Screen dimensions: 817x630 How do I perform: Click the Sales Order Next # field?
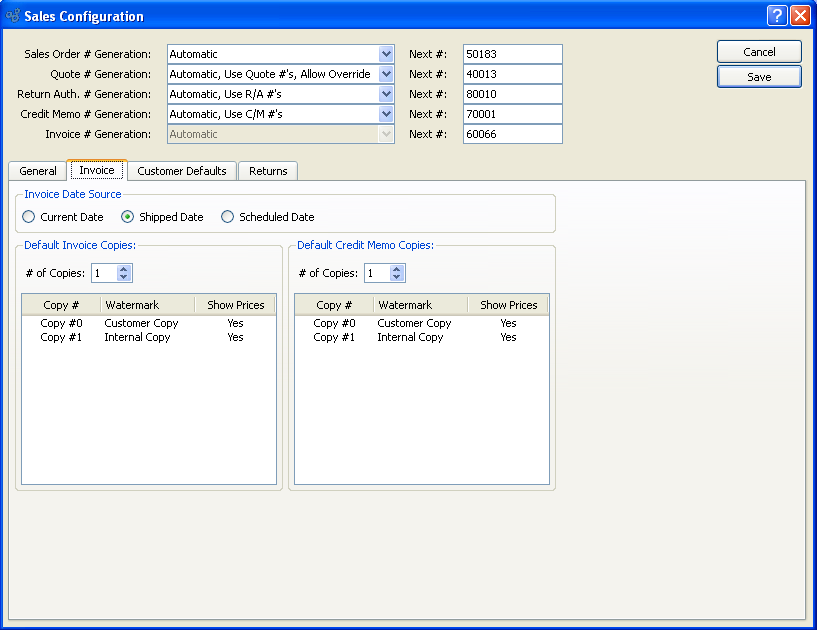coord(512,54)
